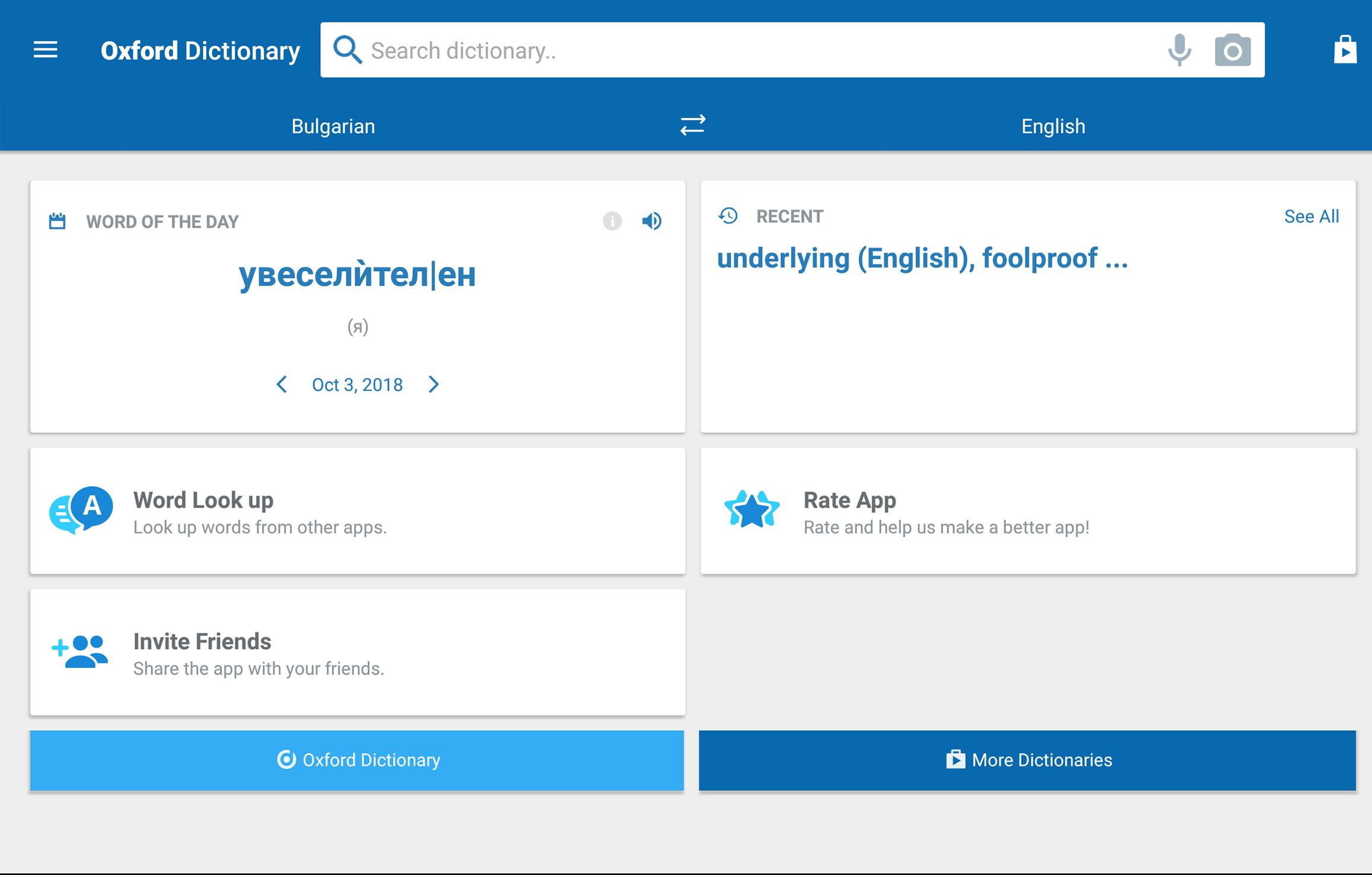Click the date Oct 3, 2018
1372x875 pixels.
[x=357, y=385]
